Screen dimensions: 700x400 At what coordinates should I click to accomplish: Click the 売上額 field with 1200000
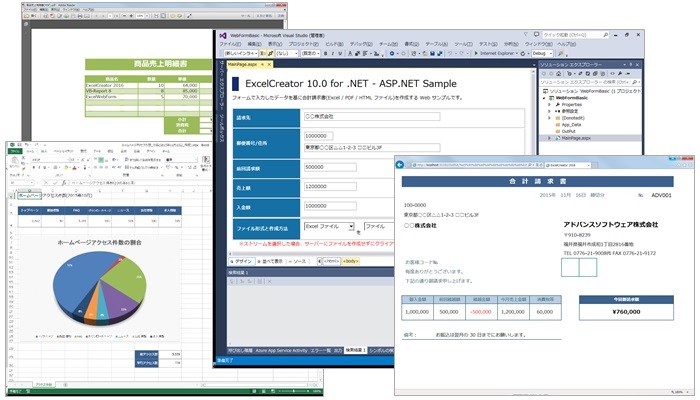330,187
